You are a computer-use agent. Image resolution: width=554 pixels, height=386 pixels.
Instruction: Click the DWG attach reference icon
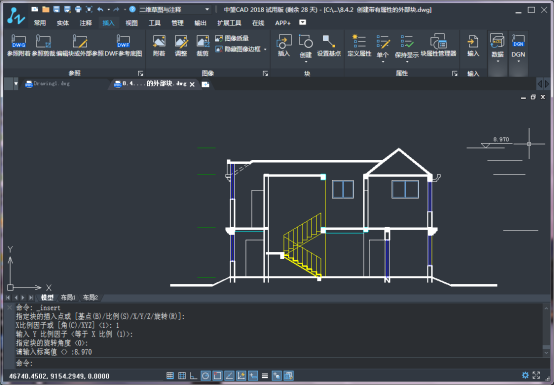(x=18, y=41)
